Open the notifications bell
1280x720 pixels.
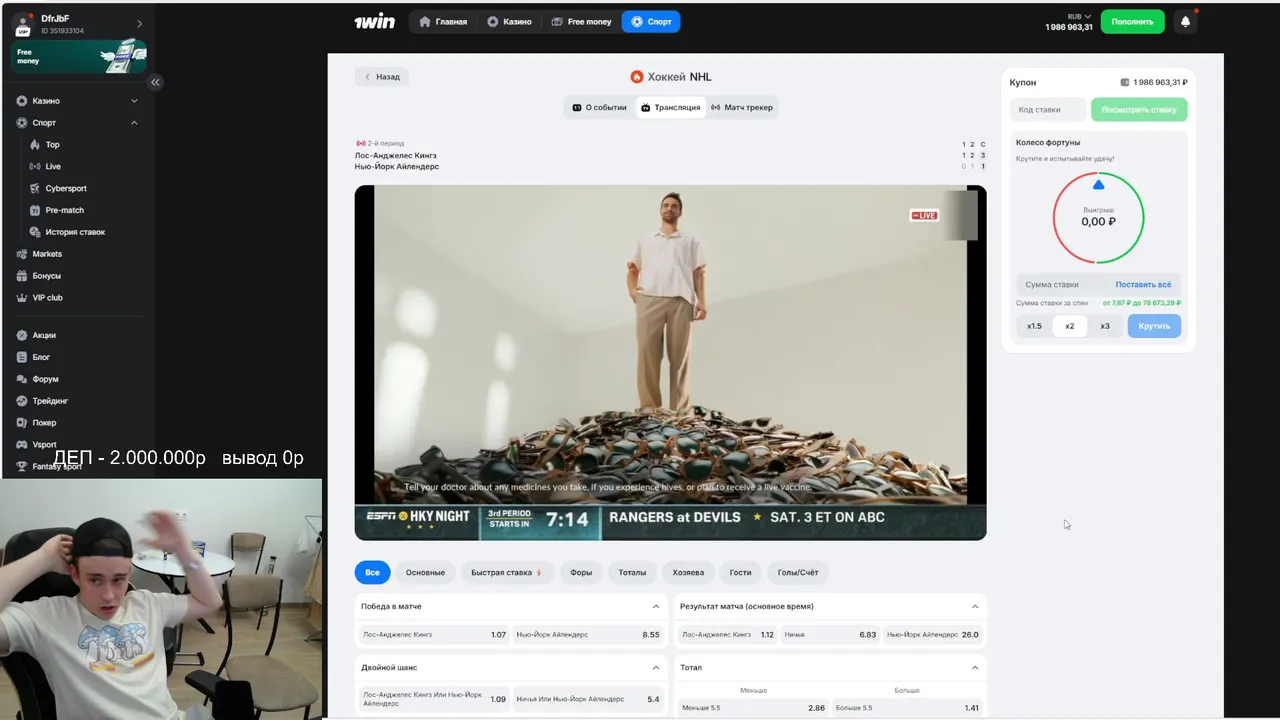point(1185,21)
